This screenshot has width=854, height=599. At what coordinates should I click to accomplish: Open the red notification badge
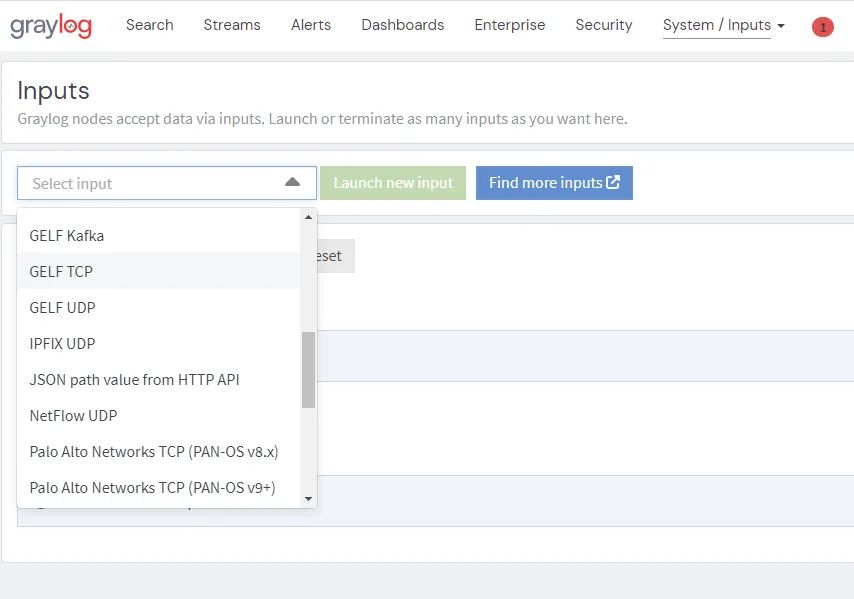pyautogui.click(x=822, y=26)
